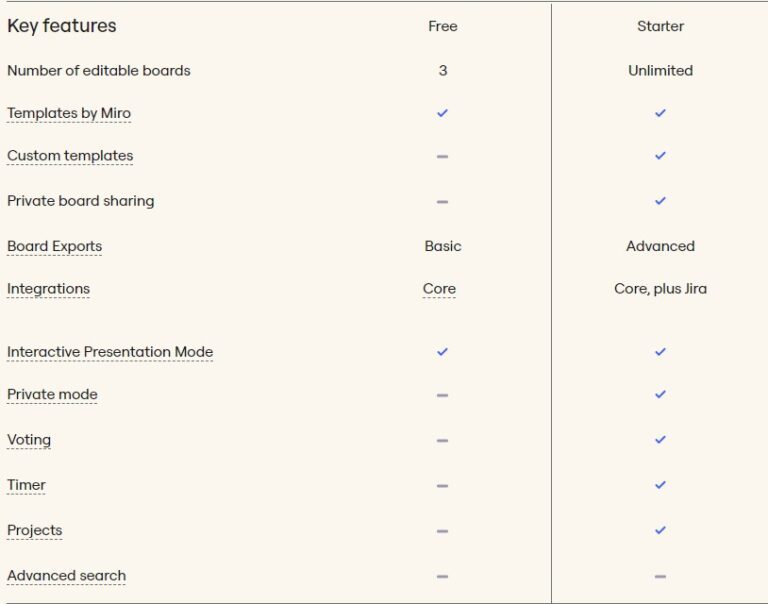Click the Starter checkmark for Custom templates
This screenshot has height=604, width=768.
click(660, 156)
